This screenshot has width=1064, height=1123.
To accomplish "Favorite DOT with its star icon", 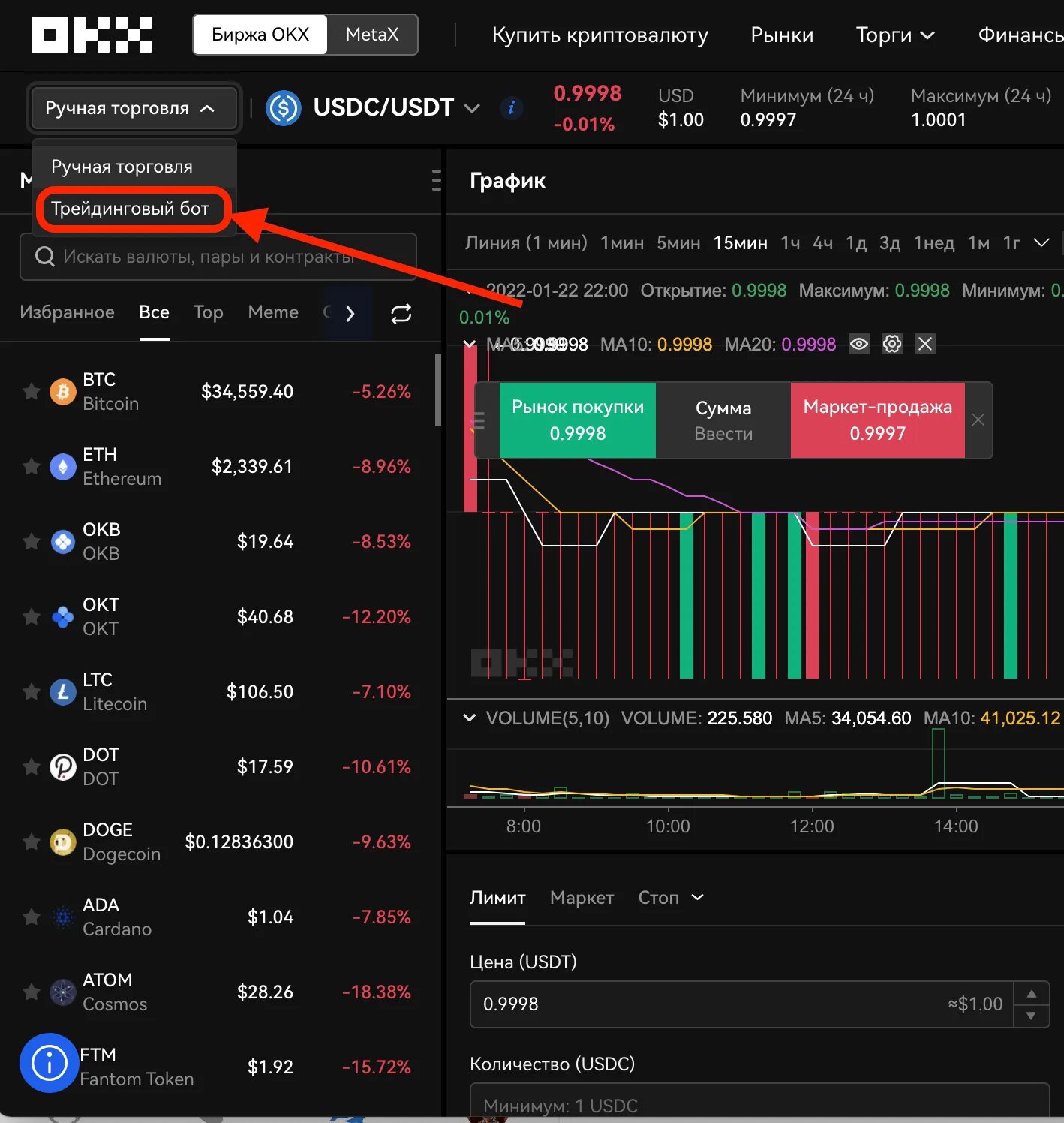I will 31,766.
